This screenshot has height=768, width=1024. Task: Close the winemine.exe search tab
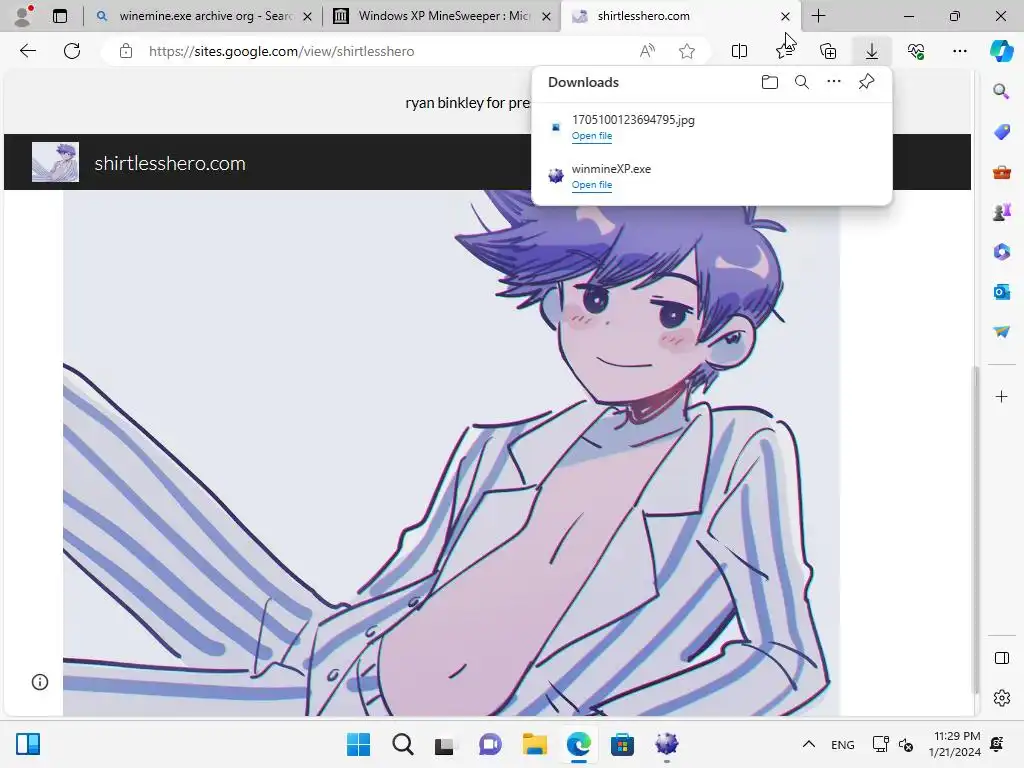307,16
